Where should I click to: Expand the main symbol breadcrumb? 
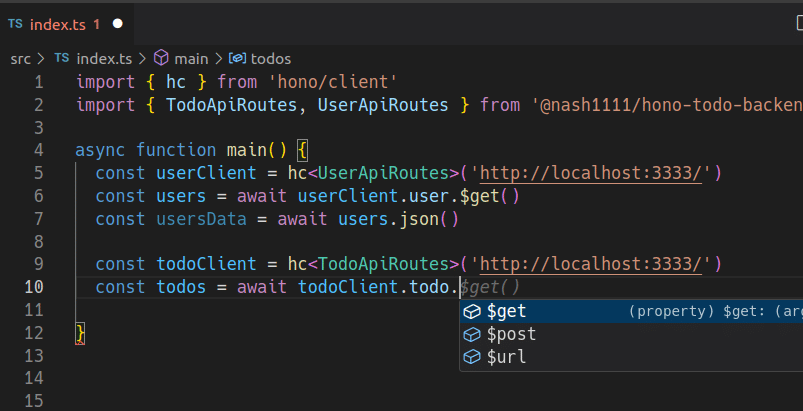(x=192, y=59)
